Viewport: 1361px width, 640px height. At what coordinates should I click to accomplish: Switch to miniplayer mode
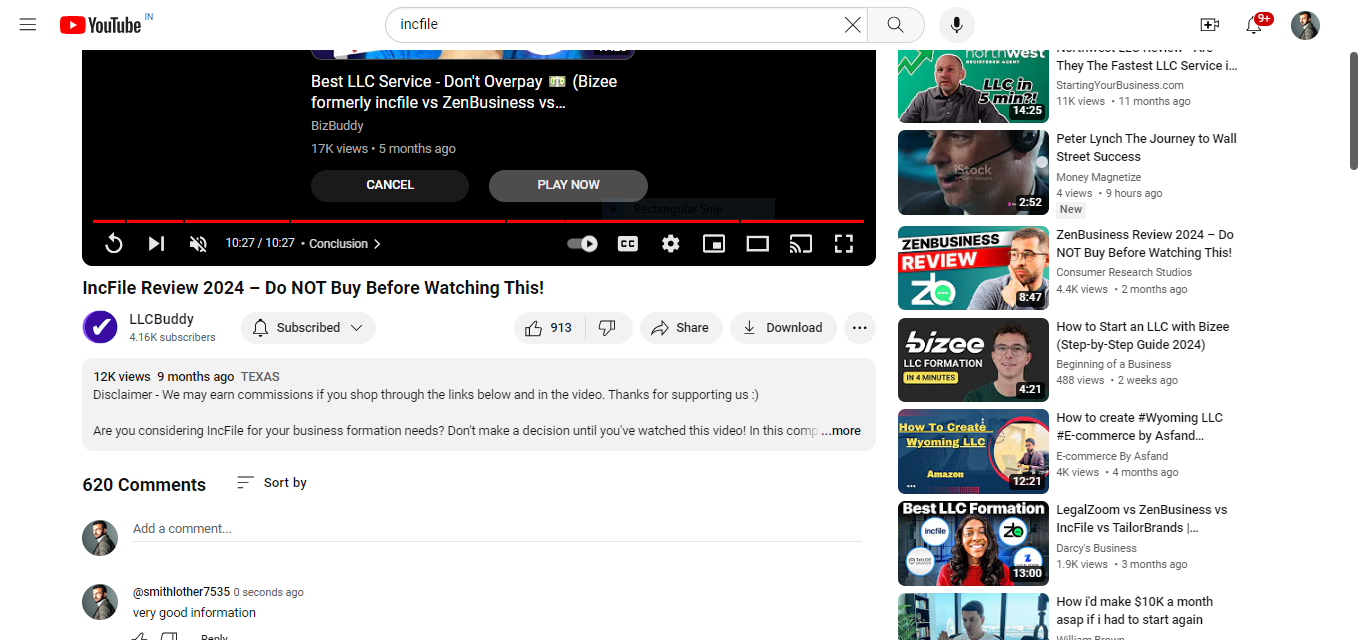(x=713, y=243)
